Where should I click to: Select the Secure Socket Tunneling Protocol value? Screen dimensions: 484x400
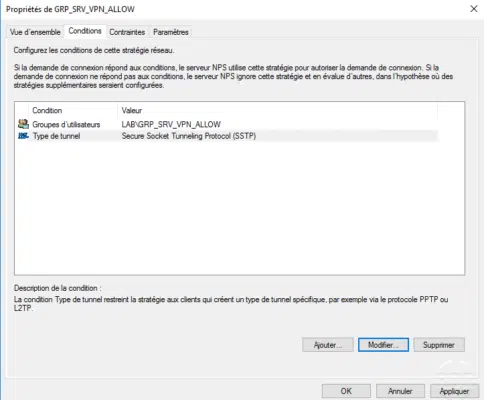189,136
